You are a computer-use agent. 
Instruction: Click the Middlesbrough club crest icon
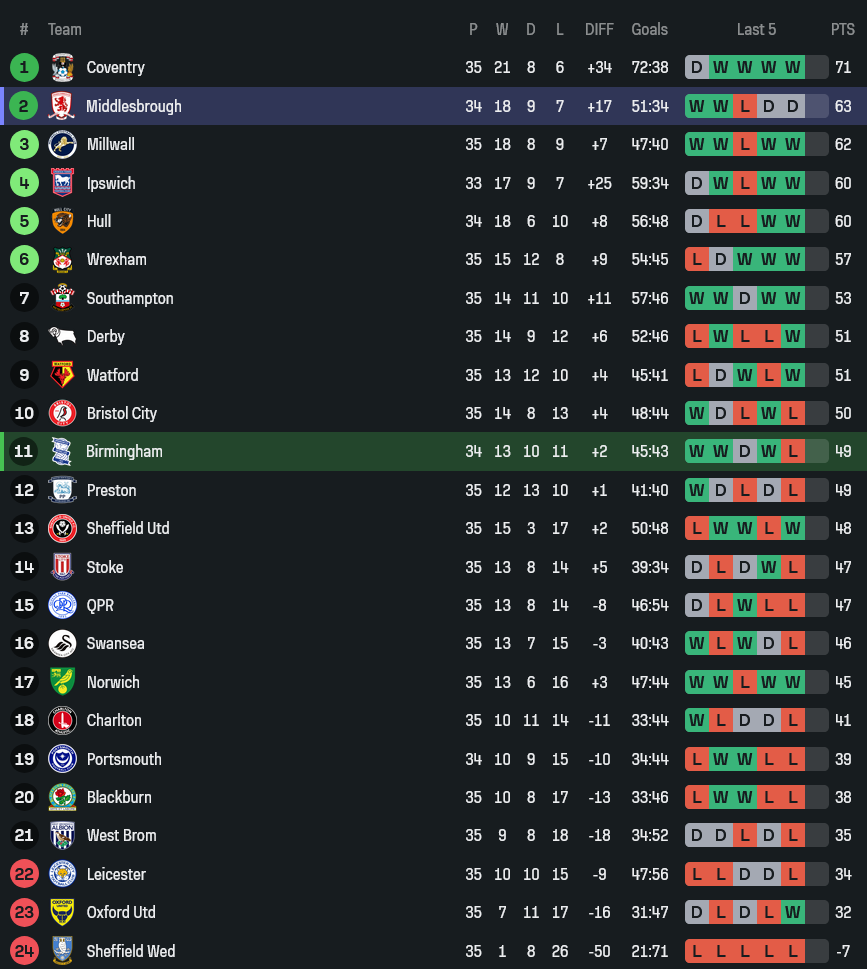[62, 106]
